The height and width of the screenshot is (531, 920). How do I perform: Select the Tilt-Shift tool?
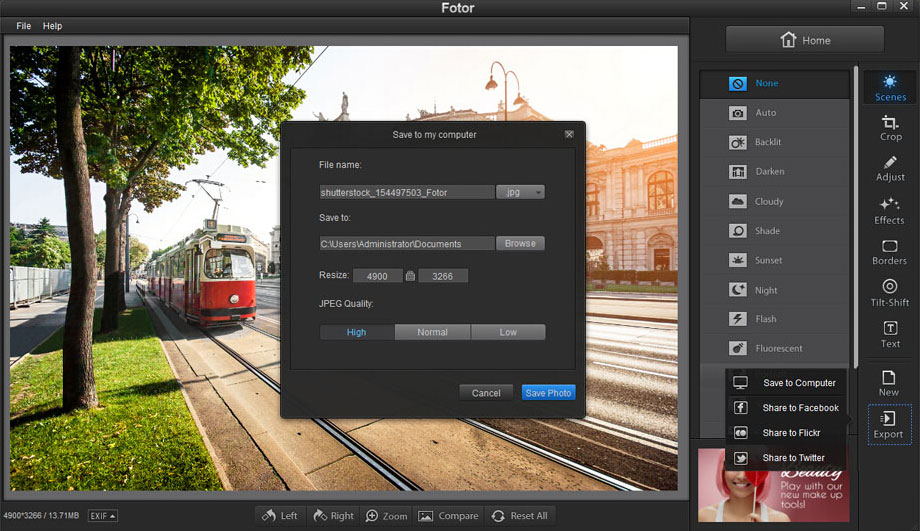pyautogui.click(x=889, y=293)
